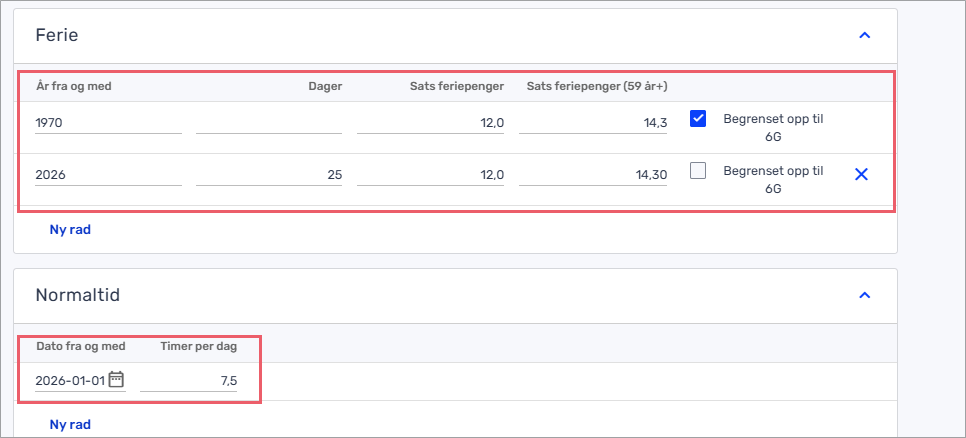This screenshot has width=966, height=438.
Task: Click empty Dager field in 1970 row
Action: 269,122
